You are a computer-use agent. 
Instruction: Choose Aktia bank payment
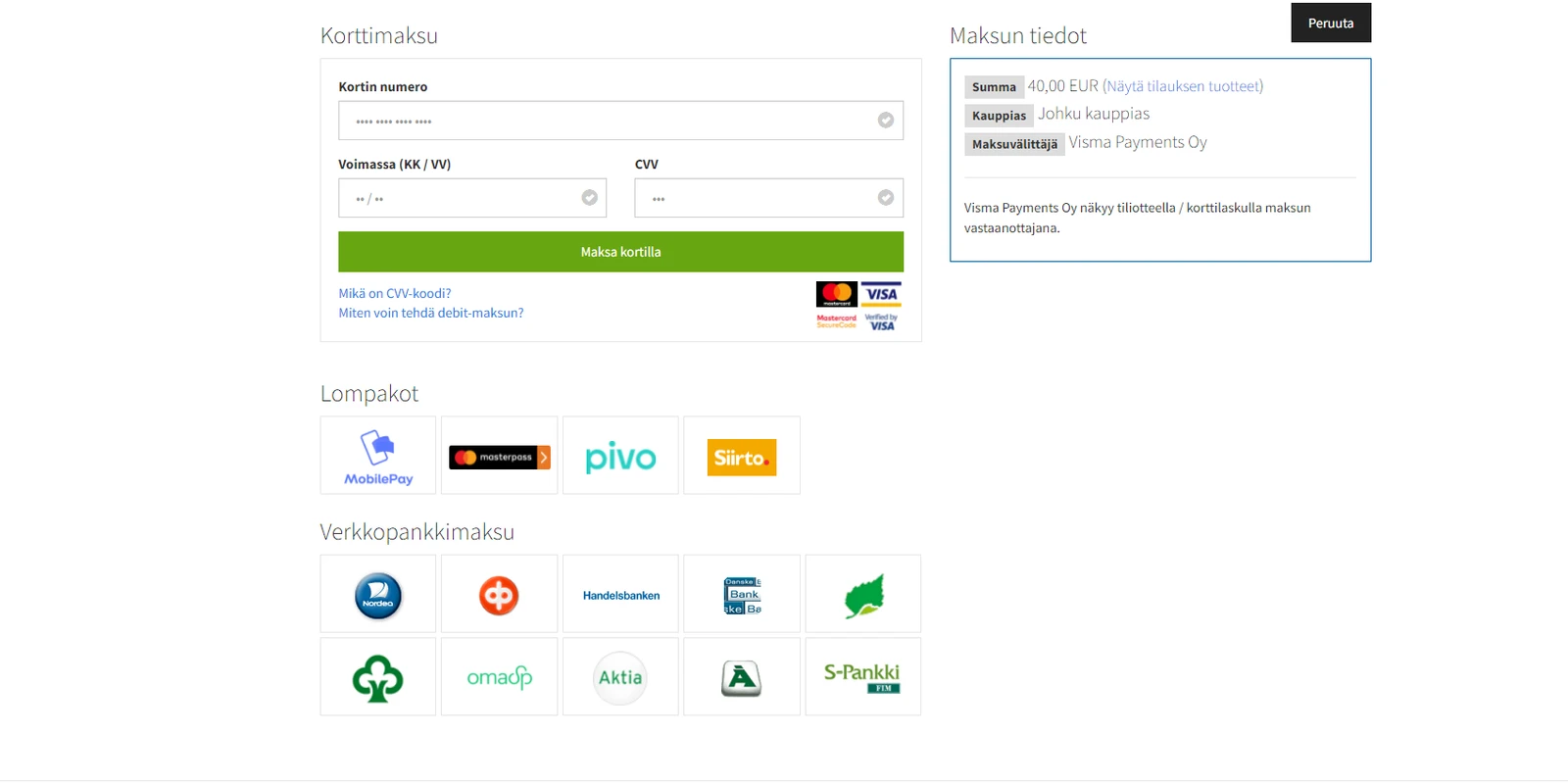point(620,677)
